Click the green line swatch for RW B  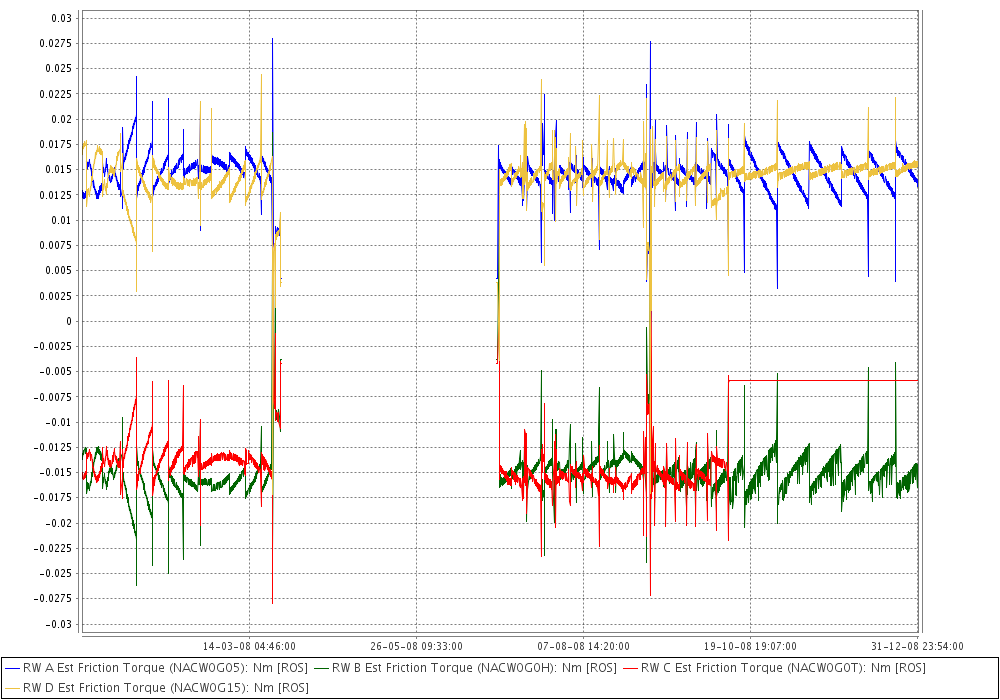click(x=321, y=669)
